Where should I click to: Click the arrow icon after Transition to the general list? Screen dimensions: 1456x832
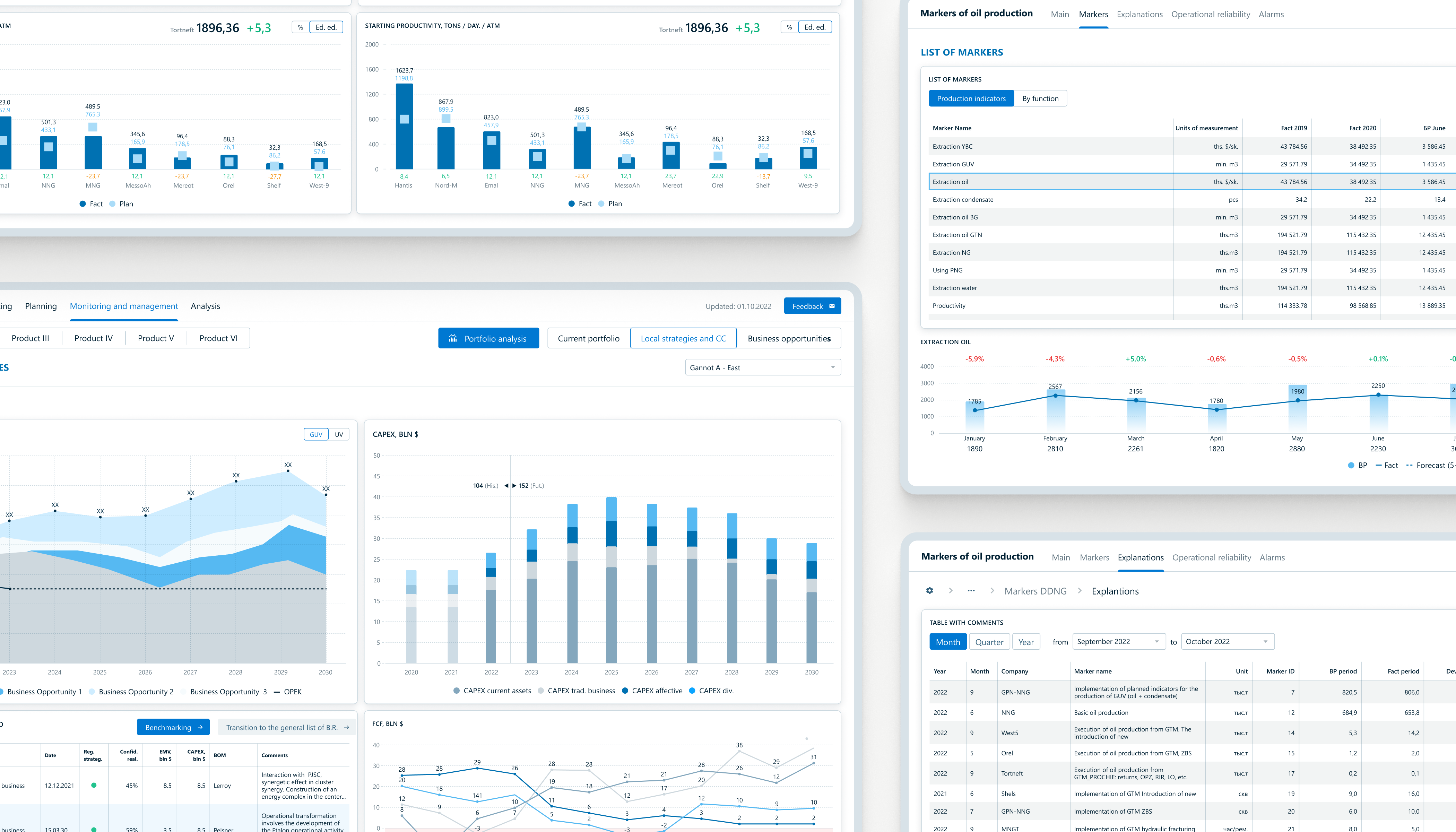click(x=346, y=727)
